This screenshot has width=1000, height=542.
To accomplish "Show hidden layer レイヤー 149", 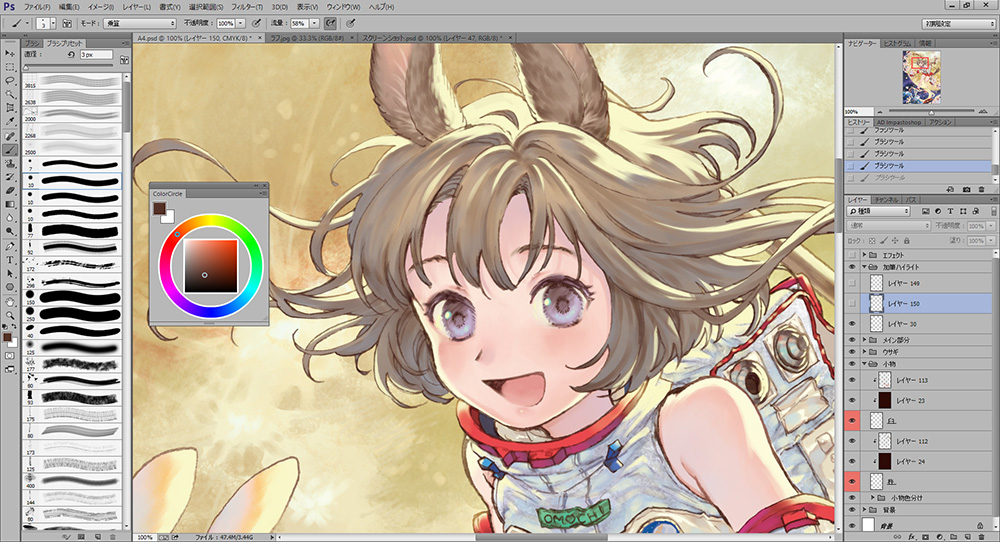I will tap(852, 283).
